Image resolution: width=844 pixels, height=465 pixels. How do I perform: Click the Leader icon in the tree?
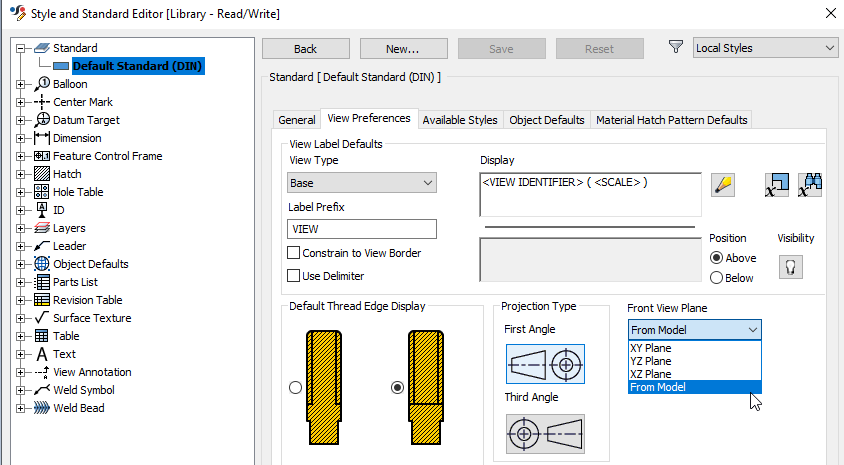pos(42,246)
